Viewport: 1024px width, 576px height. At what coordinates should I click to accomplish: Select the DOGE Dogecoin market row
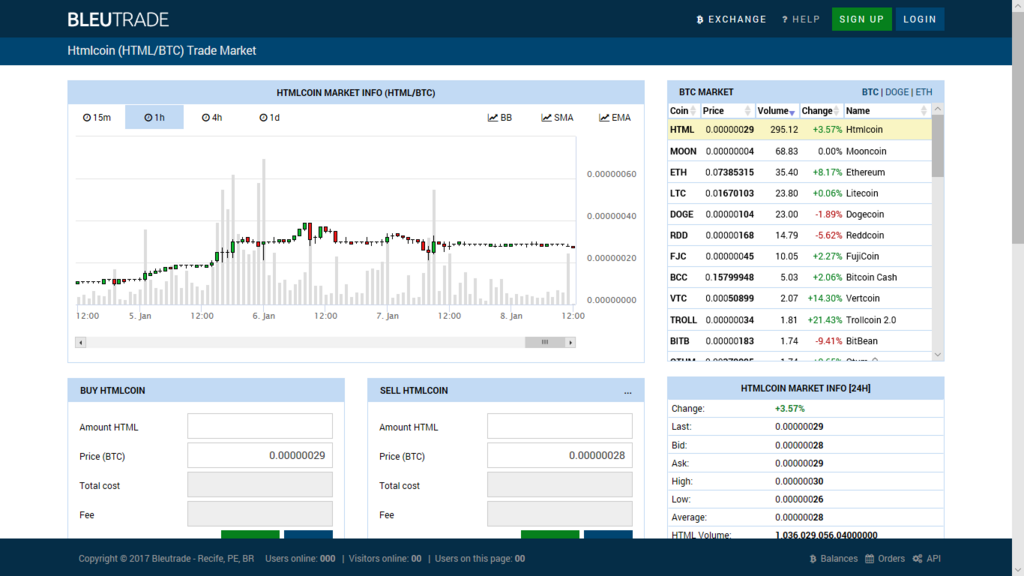tap(800, 214)
